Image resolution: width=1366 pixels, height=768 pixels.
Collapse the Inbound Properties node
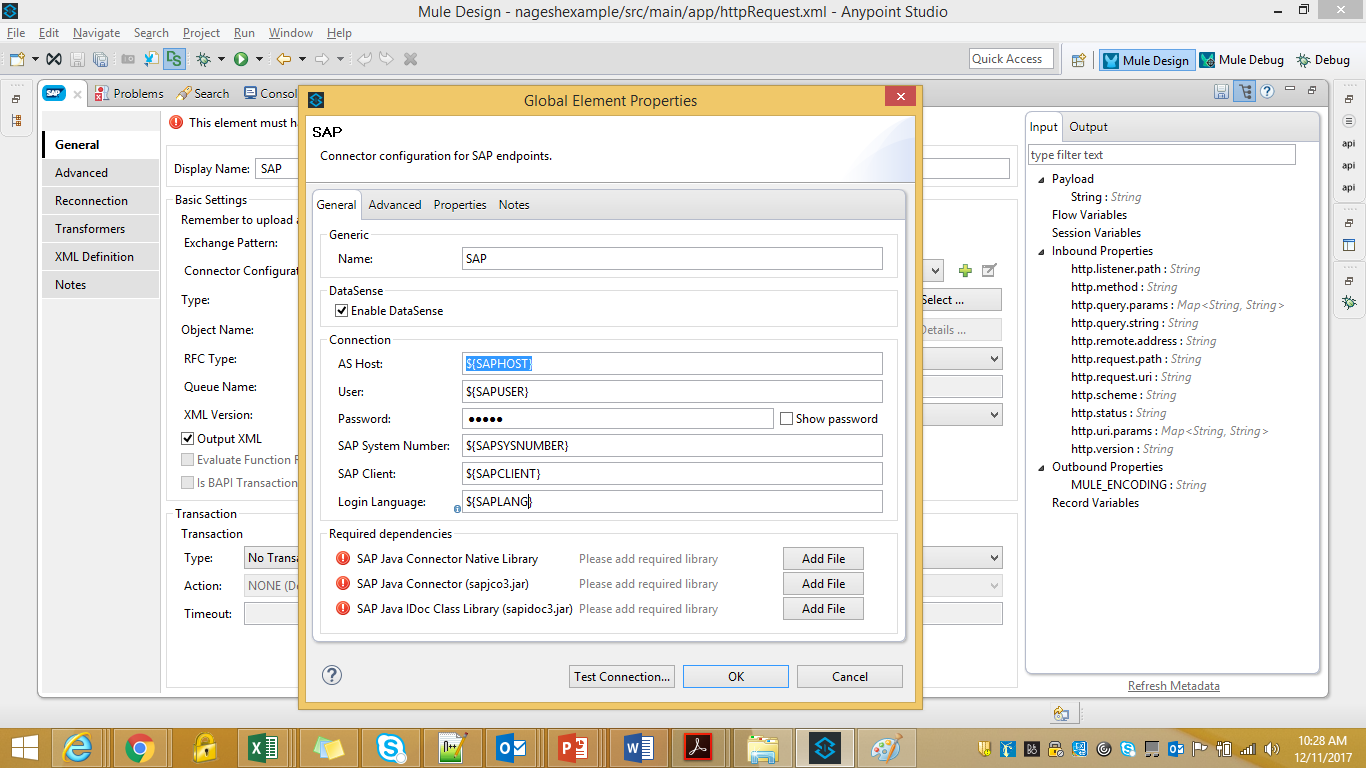[1041, 252]
